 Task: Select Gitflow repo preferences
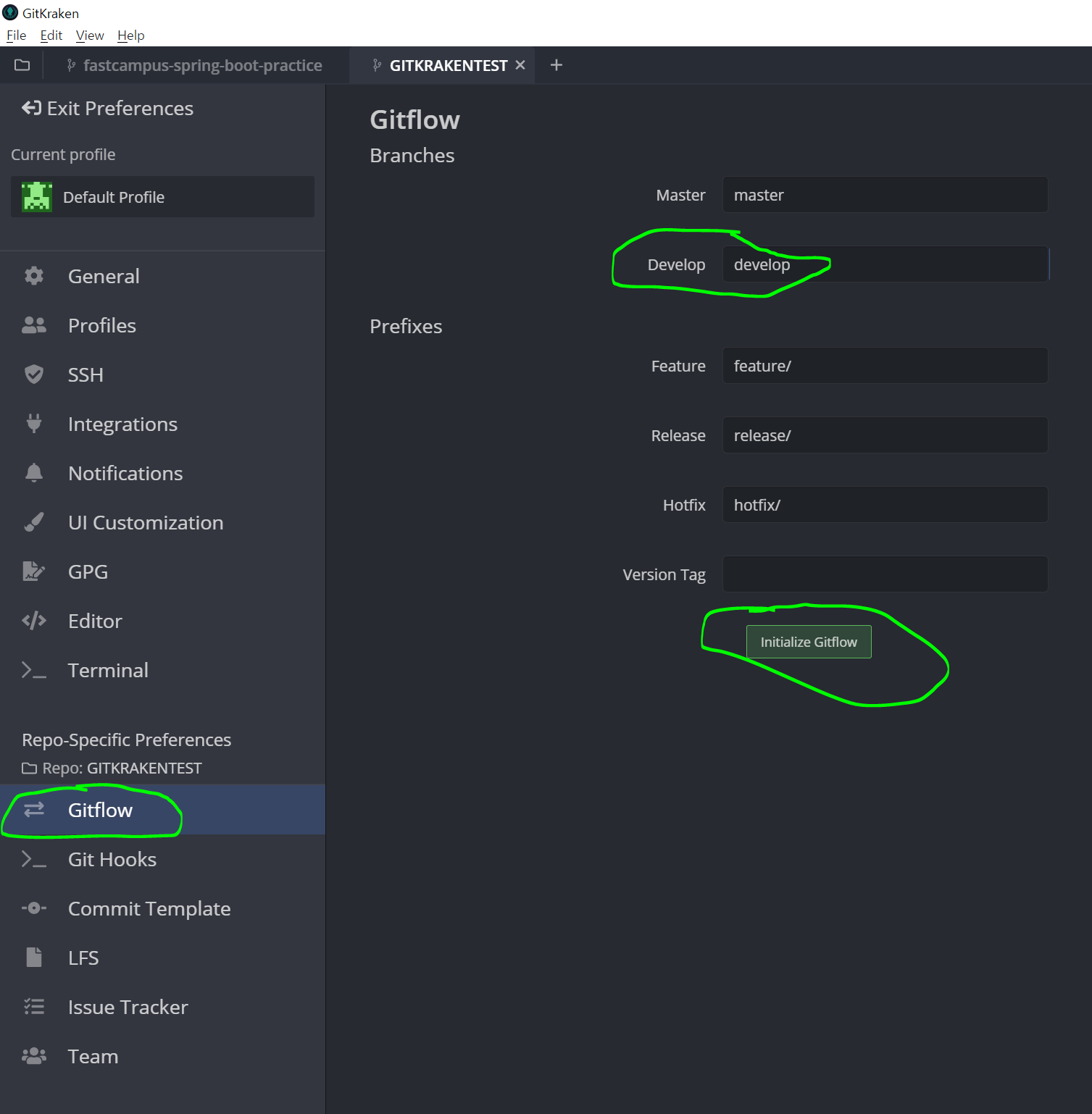tap(162, 810)
